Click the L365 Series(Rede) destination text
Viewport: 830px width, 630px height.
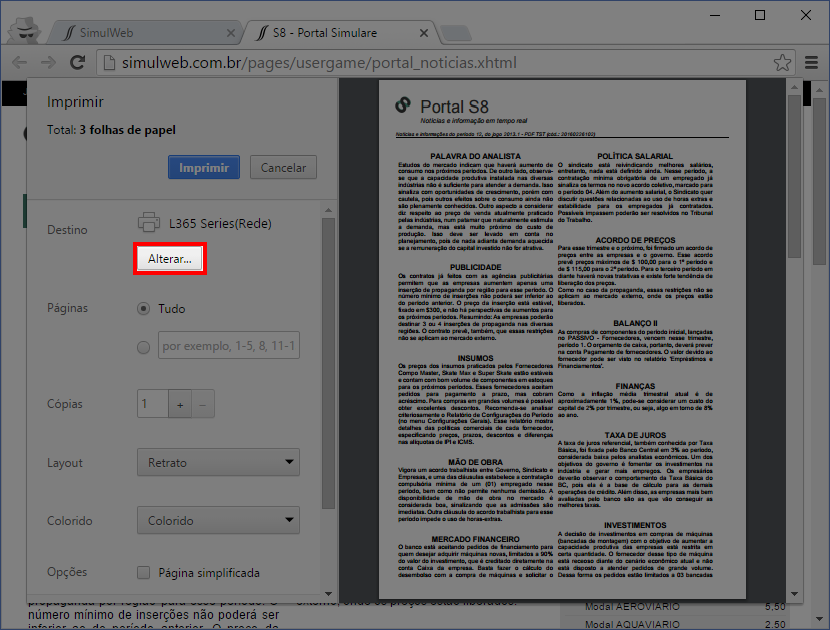[x=220, y=223]
